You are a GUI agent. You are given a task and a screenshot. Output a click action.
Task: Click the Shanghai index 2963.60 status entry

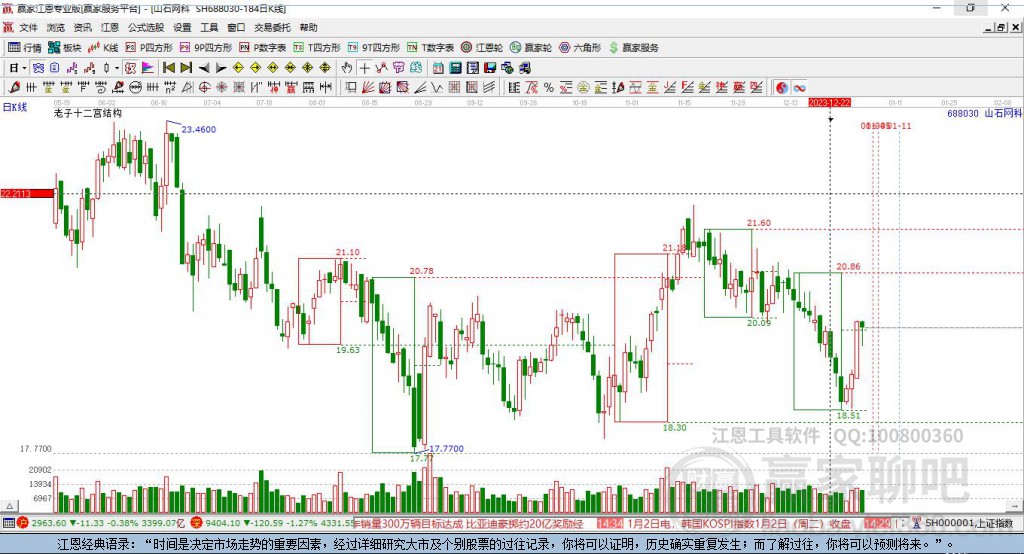coord(101,523)
